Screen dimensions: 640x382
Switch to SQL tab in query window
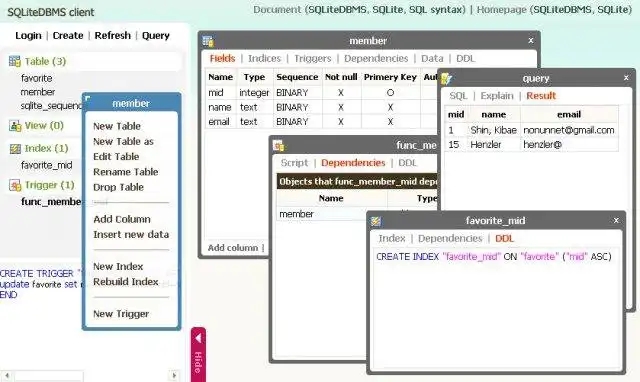point(458,96)
